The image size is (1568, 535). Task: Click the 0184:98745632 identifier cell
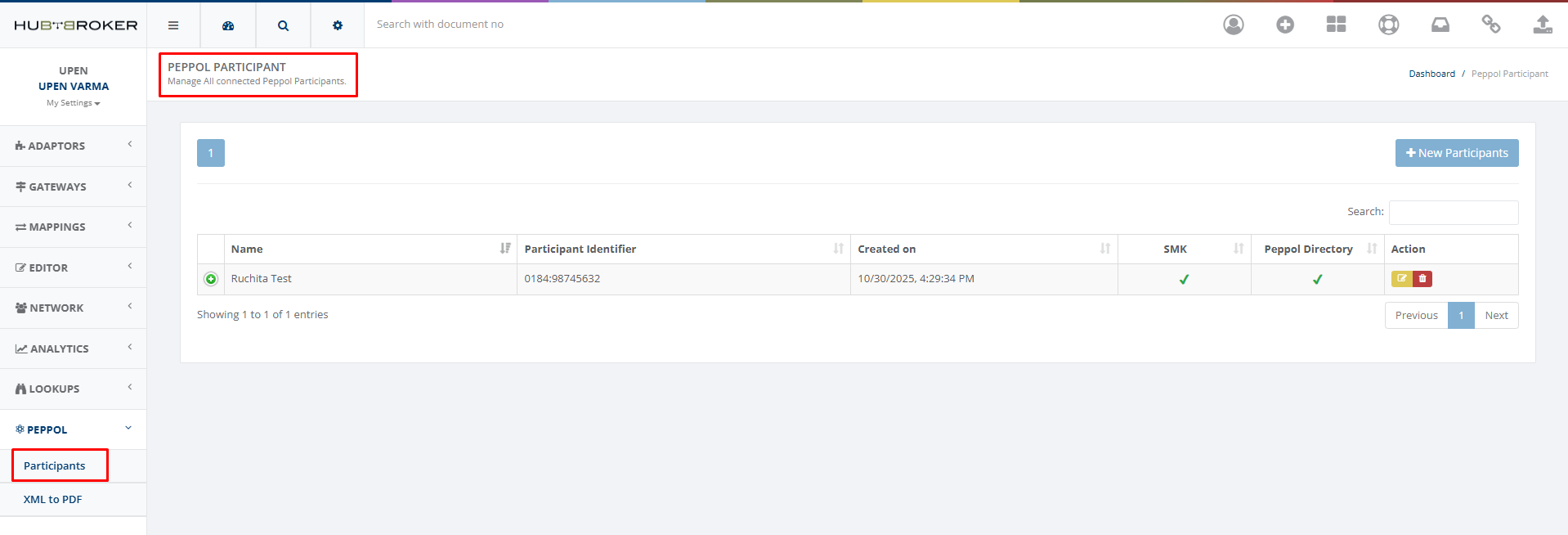[683, 279]
